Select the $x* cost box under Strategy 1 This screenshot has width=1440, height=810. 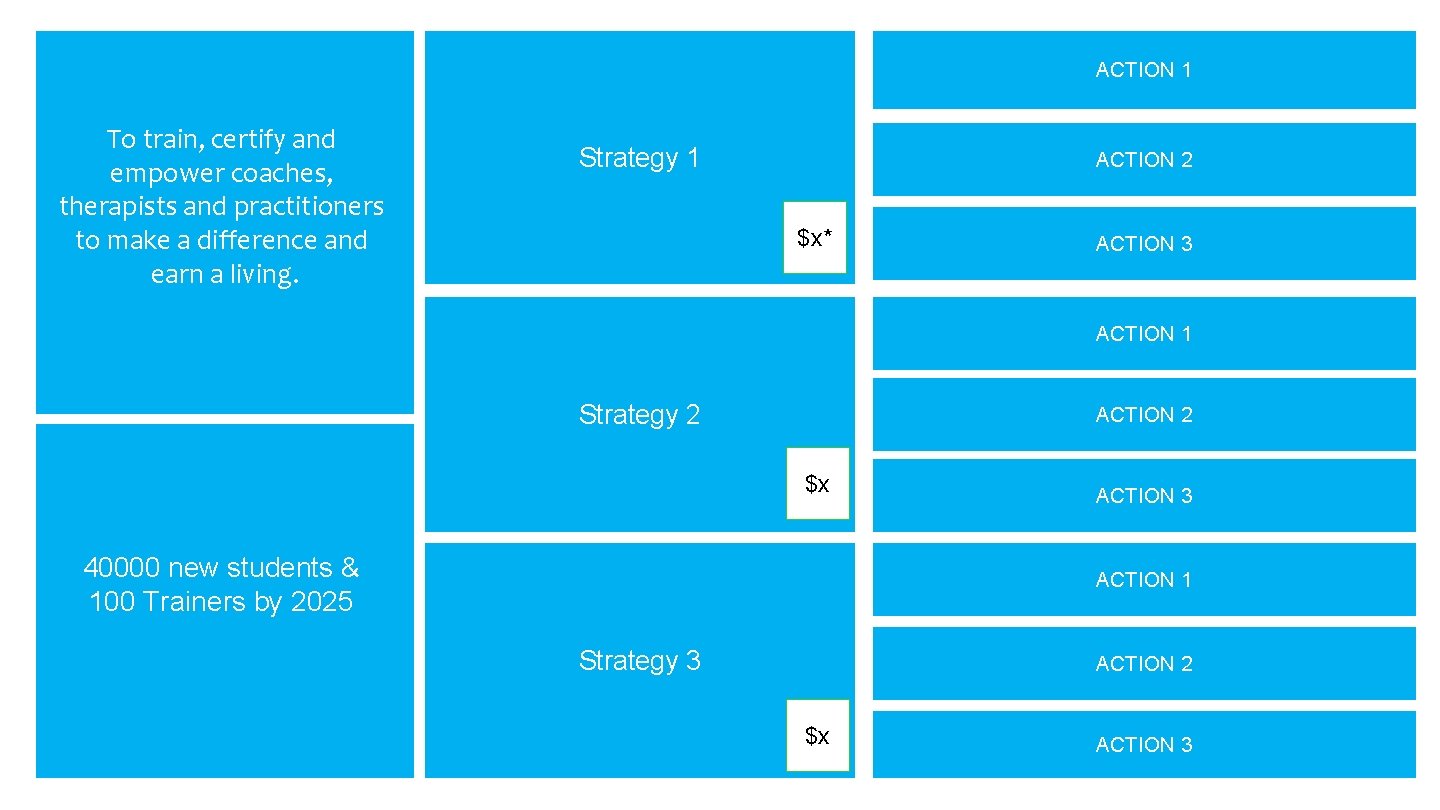tap(815, 238)
